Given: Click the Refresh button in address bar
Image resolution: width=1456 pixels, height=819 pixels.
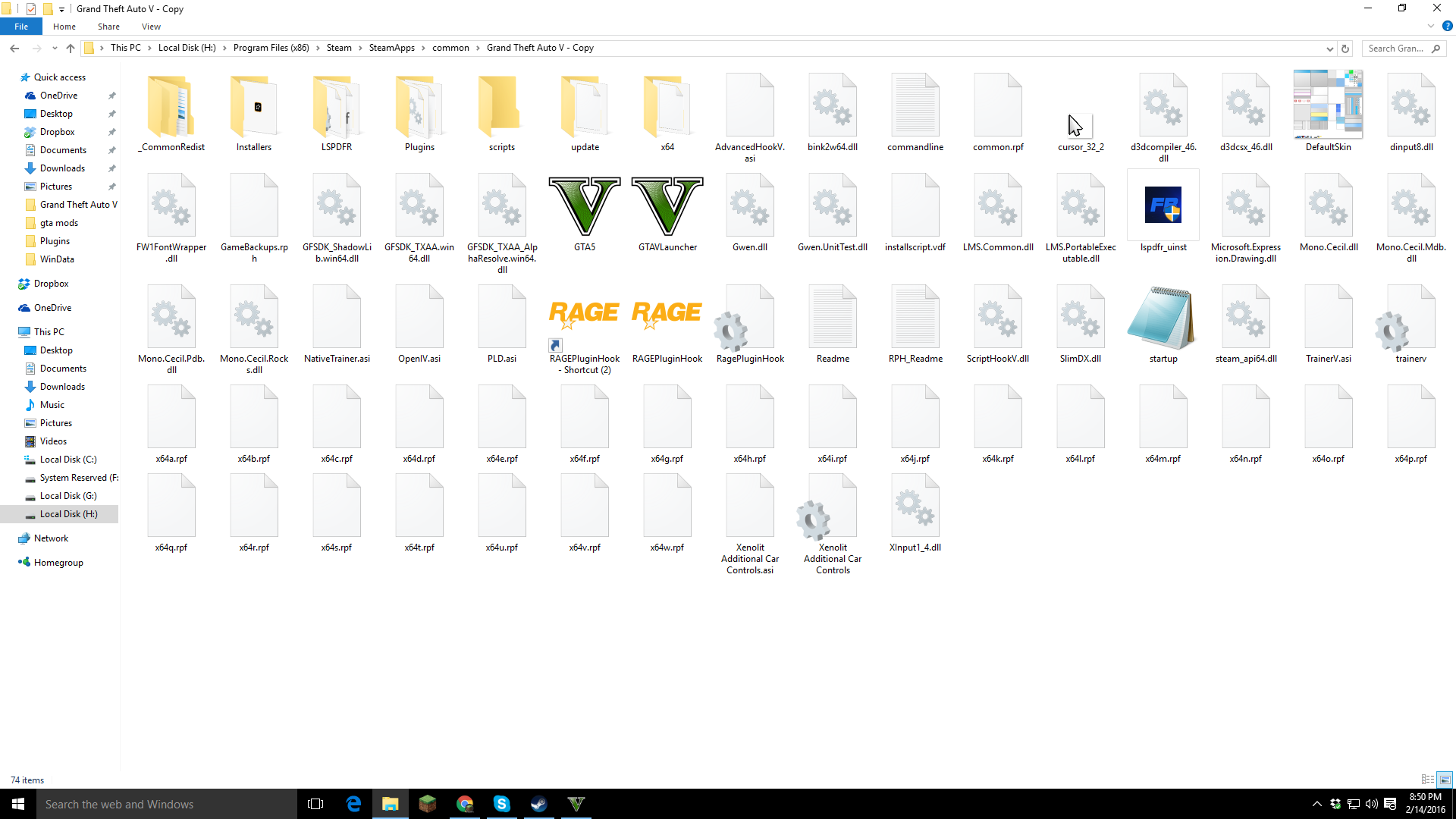Looking at the screenshot, I should pyautogui.click(x=1345, y=49).
